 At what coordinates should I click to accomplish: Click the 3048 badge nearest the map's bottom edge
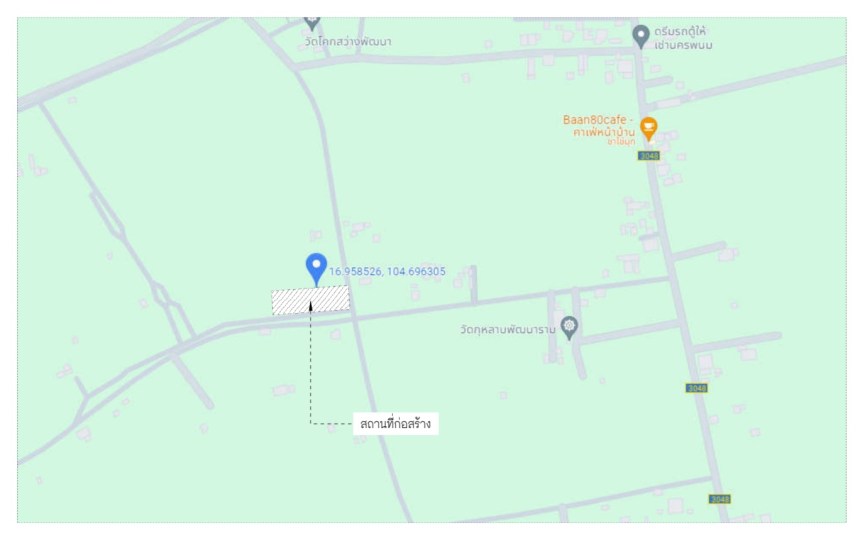(x=719, y=499)
